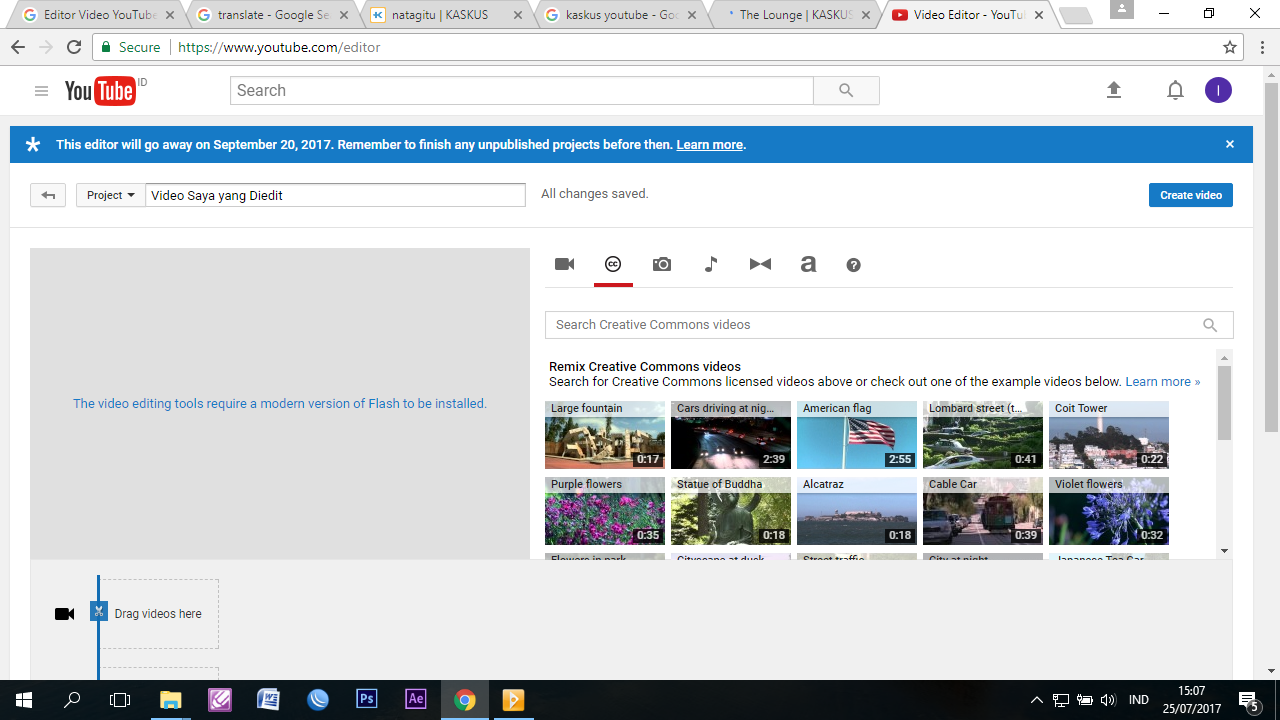Open the Photos camera tab
Image resolution: width=1280 pixels, height=720 pixels.
(x=662, y=264)
